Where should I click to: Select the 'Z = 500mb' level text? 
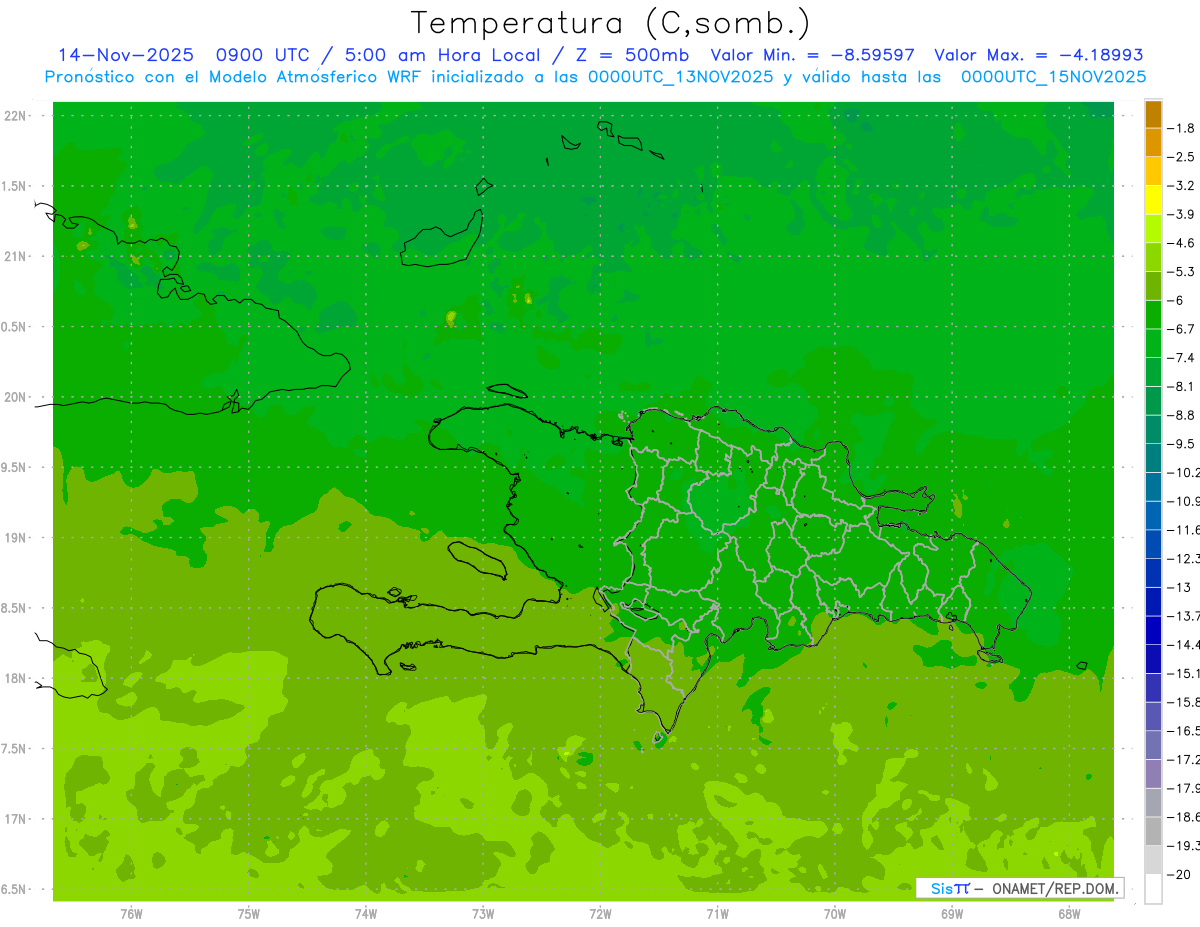[634, 55]
